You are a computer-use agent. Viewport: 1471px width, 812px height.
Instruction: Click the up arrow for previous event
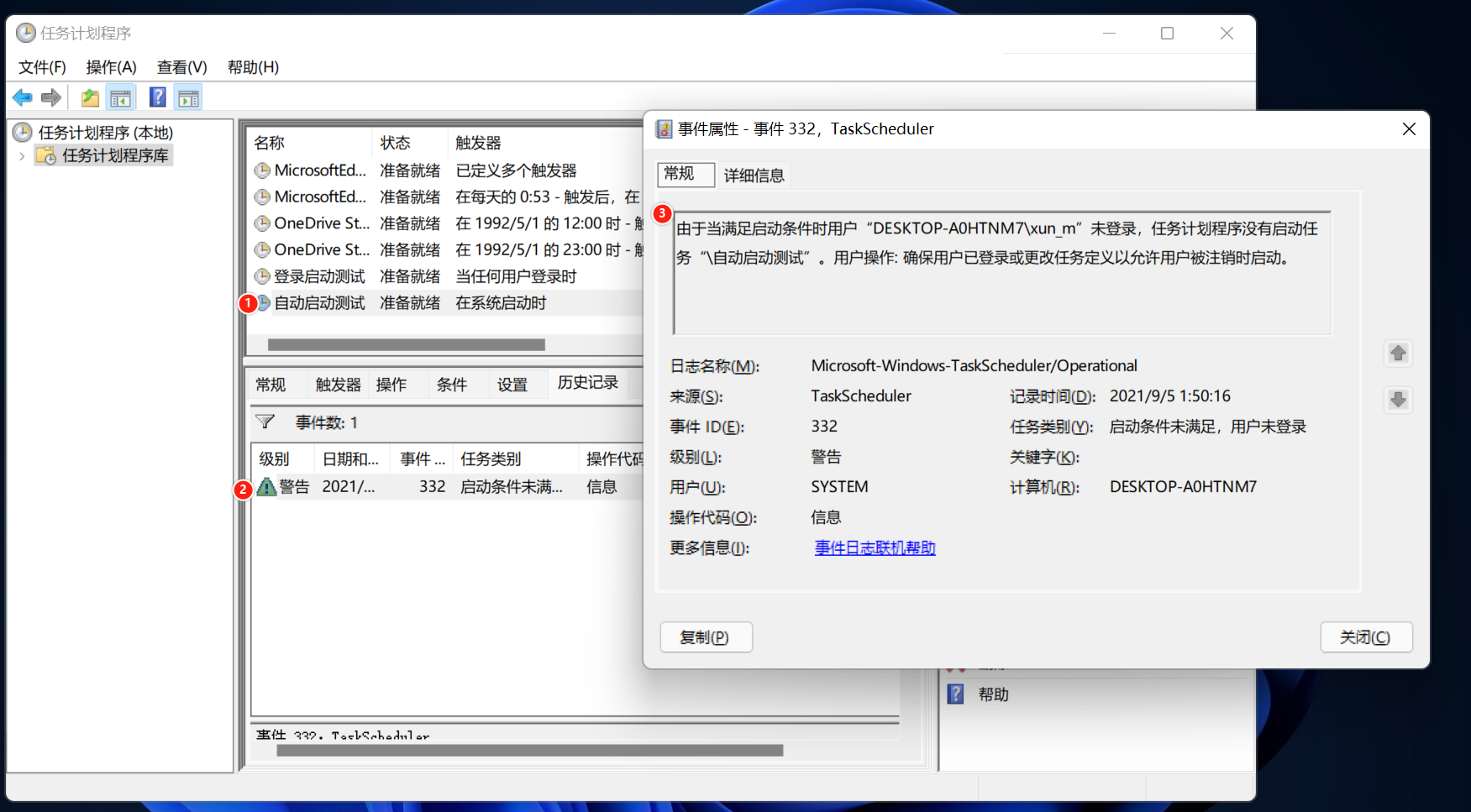click(x=1398, y=353)
